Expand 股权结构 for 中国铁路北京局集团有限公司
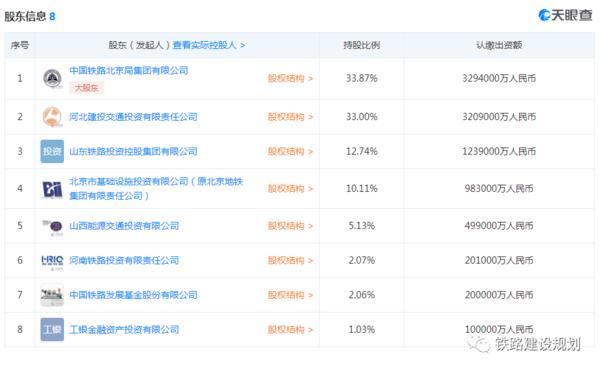Viewport: 600px width, 370px height. point(290,78)
